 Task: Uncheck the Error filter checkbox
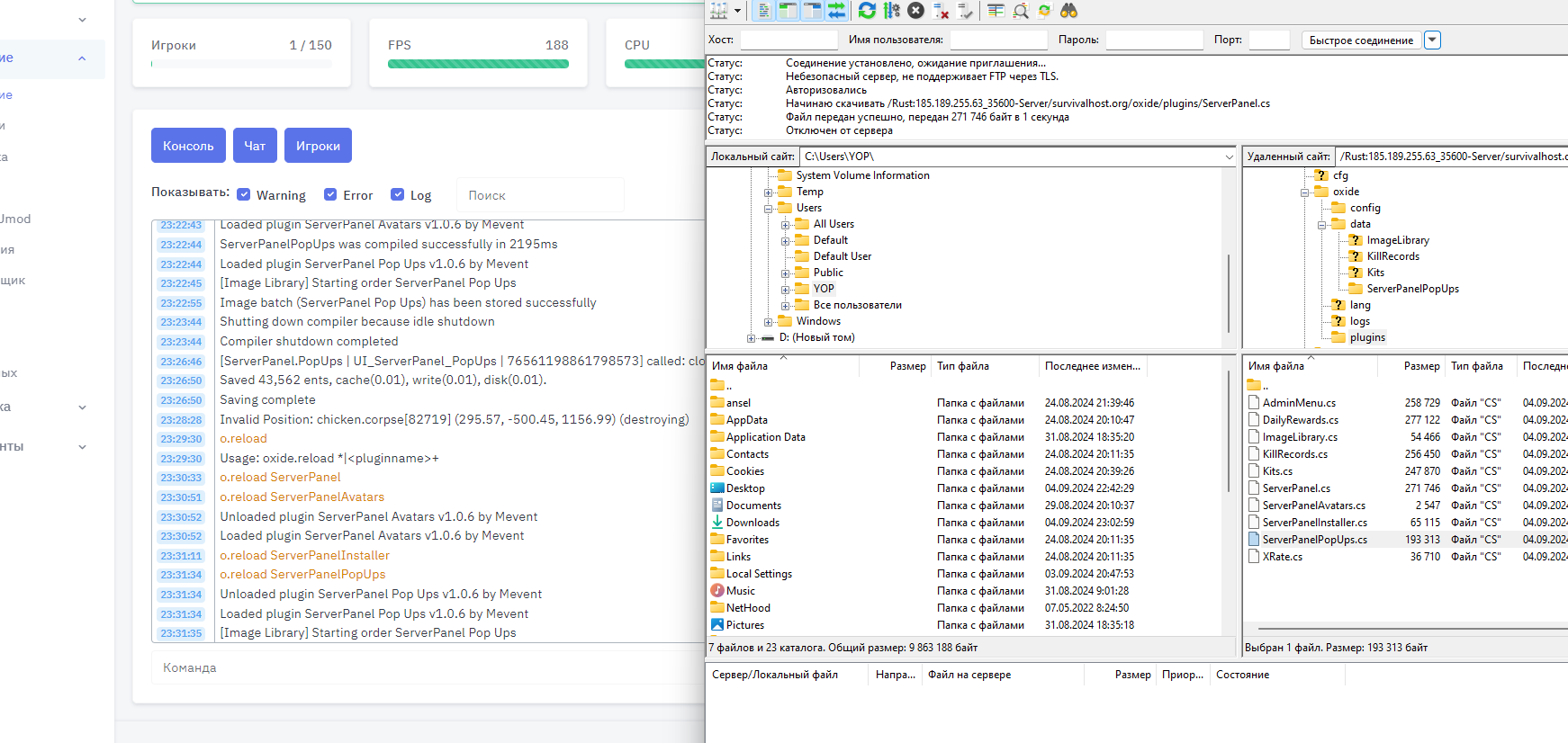(330, 194)
